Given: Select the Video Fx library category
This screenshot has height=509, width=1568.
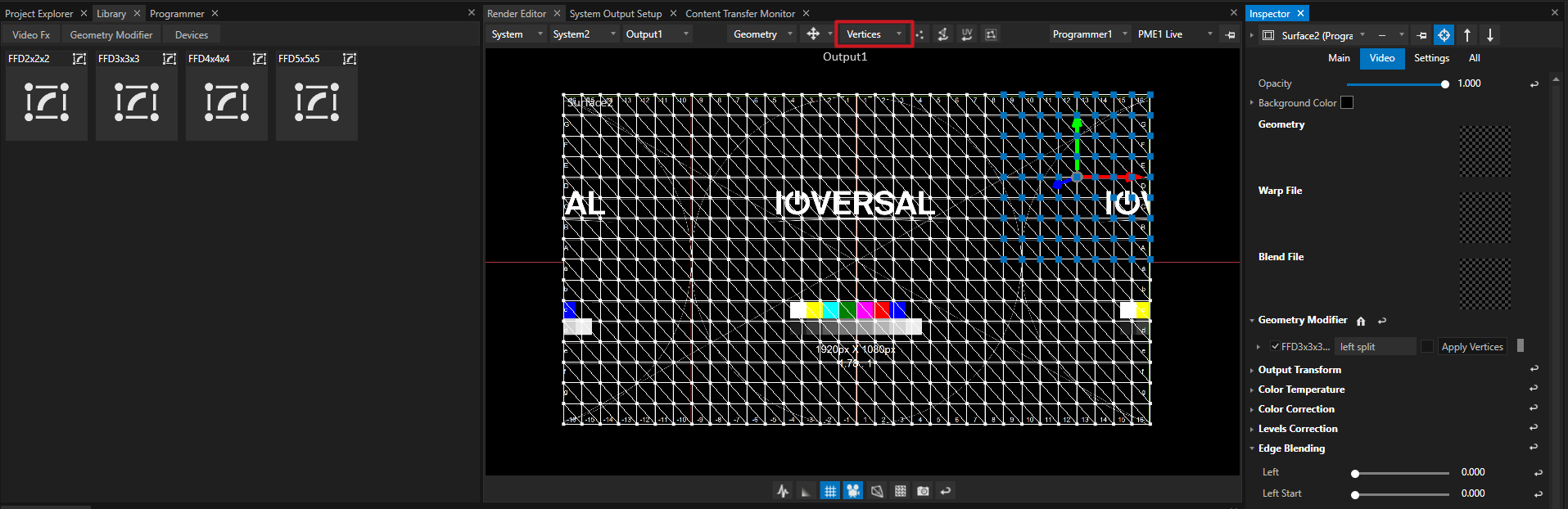Looking at the screenshot, I should tap(31, 34).
